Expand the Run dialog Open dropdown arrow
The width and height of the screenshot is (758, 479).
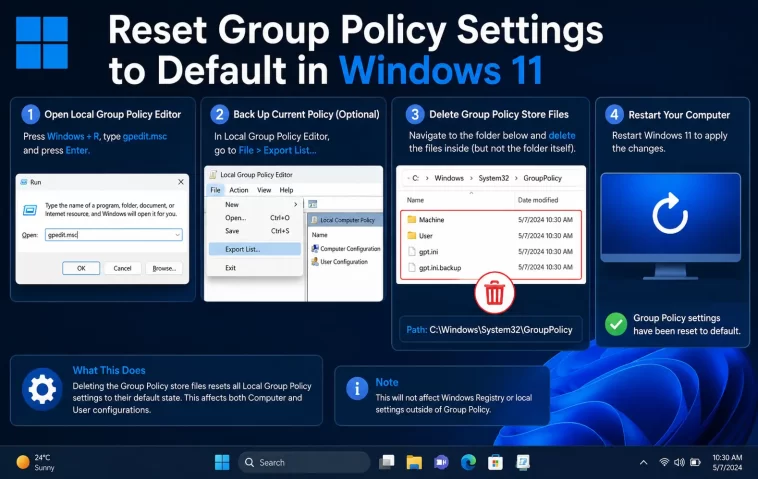177,235
